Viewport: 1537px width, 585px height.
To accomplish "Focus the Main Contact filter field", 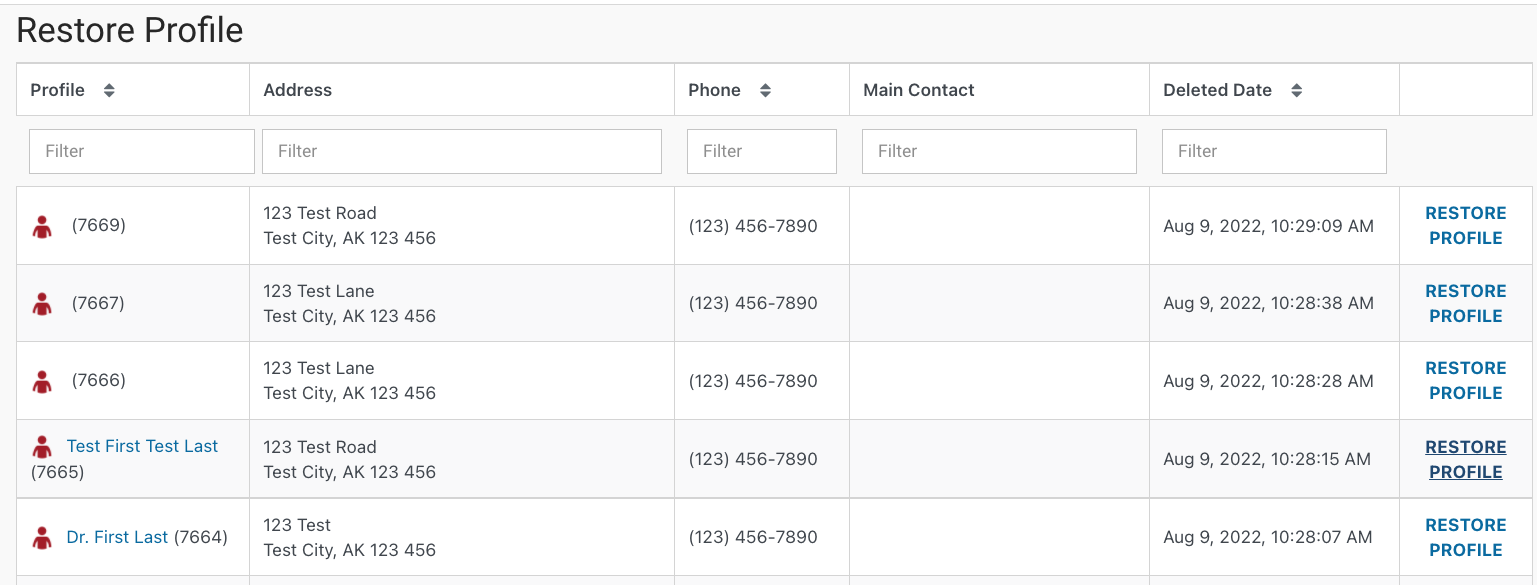I will (x=999, y=151).
